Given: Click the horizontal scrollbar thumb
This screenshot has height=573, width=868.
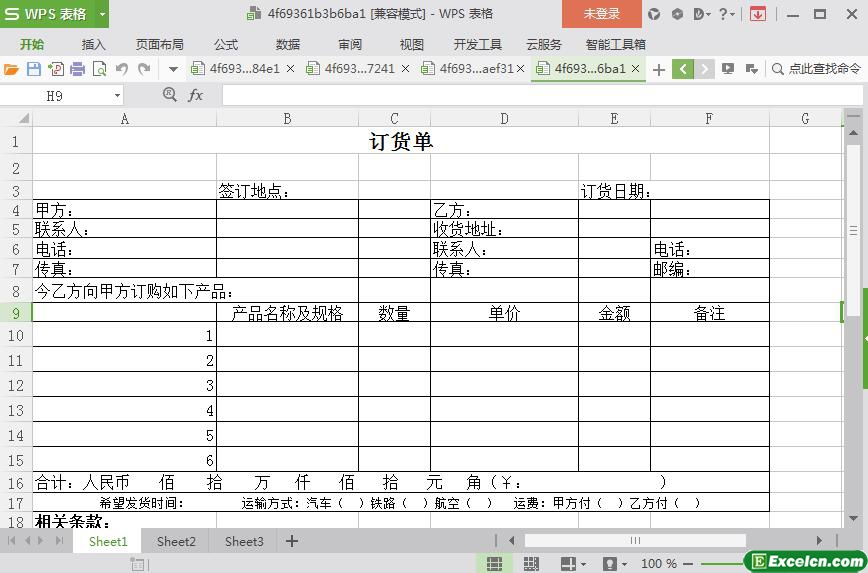Looking at the screenshot, I should (635, 540).
